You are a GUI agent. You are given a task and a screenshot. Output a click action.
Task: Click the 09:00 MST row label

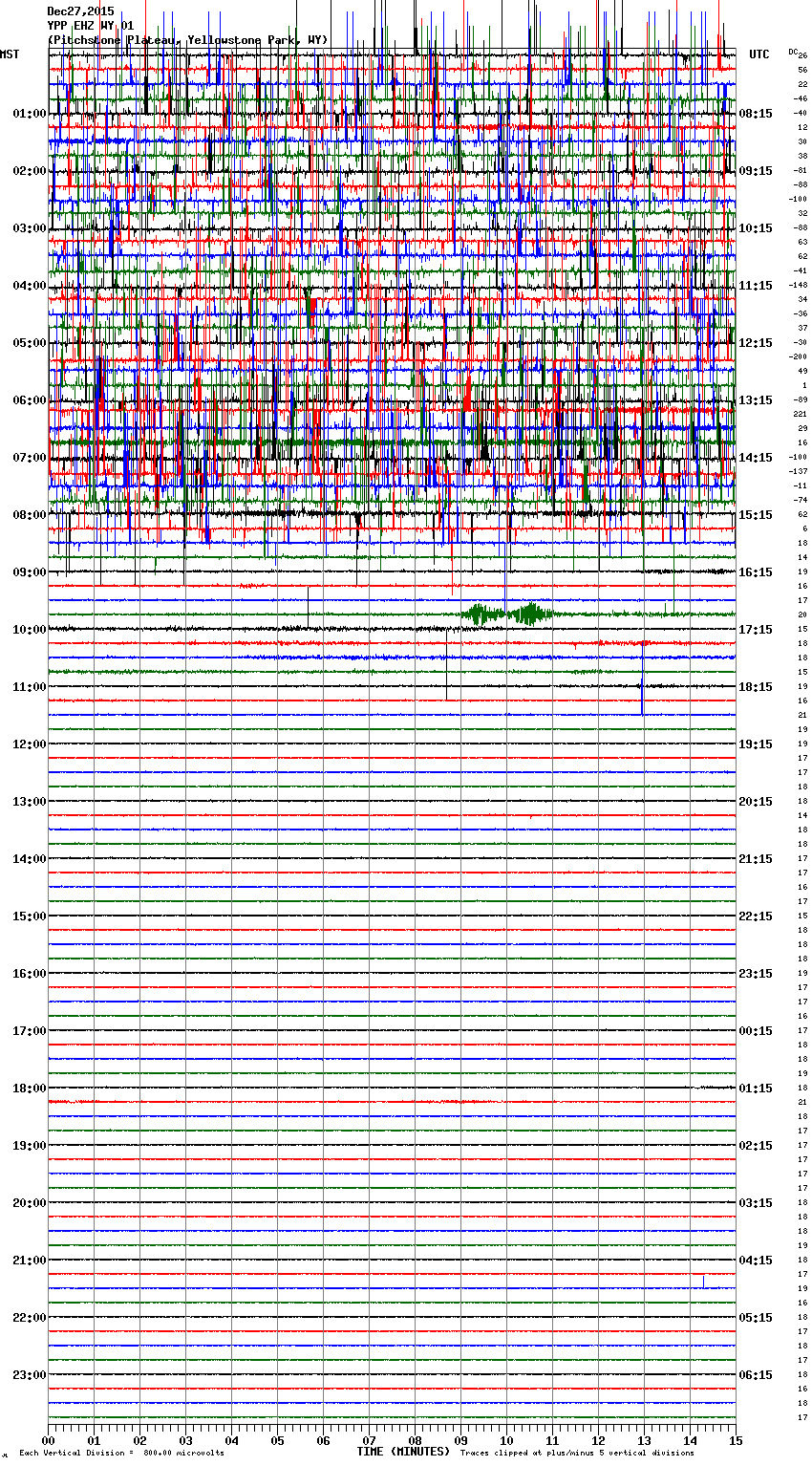point(29,572)
